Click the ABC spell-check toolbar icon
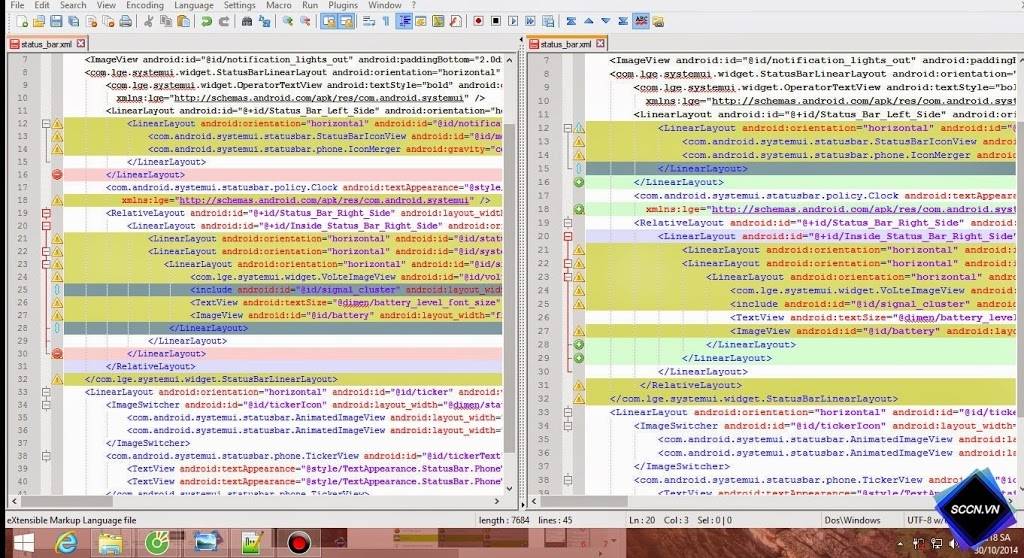This screenshot has width=1024, height=558. (641, 22)
